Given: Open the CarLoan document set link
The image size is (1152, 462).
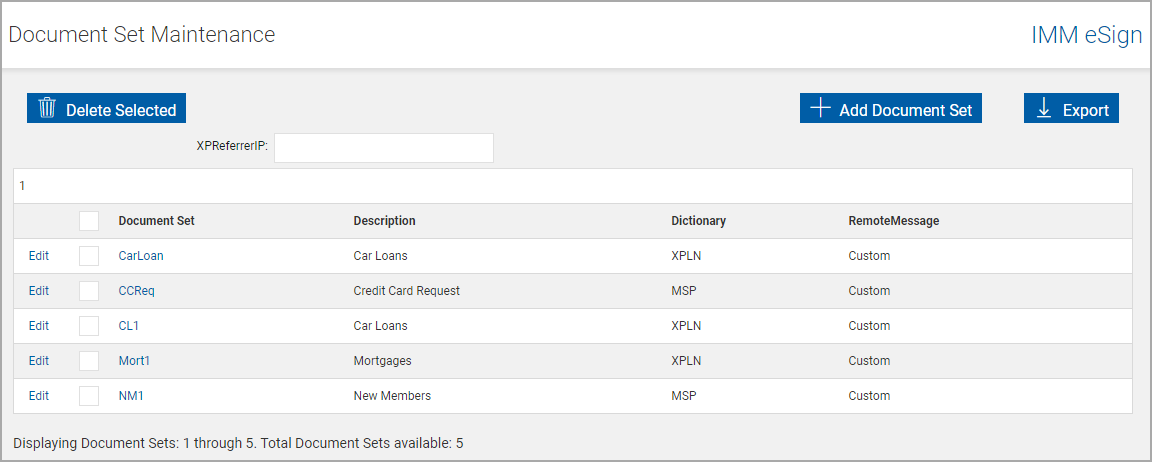Looking at the screenshot, I should click(141, 256).
